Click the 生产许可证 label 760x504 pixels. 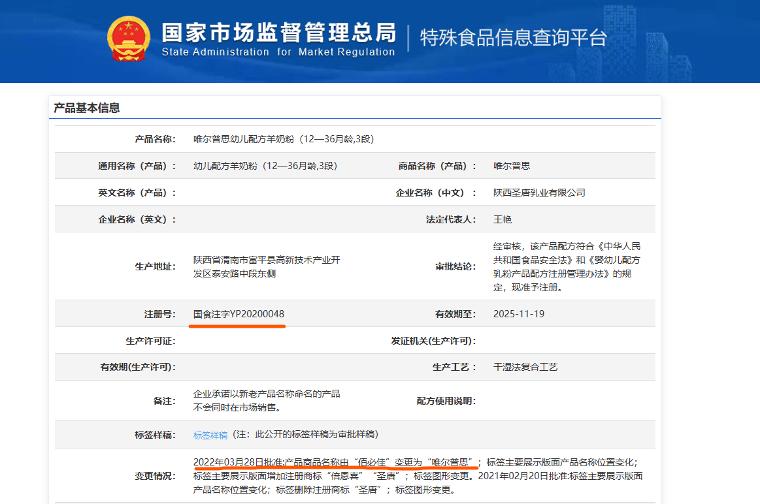pos(151,341)
